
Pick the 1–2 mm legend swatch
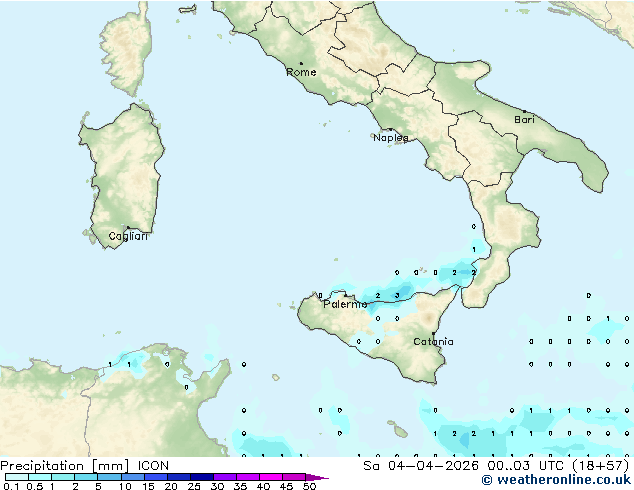[x=63, y=477]
